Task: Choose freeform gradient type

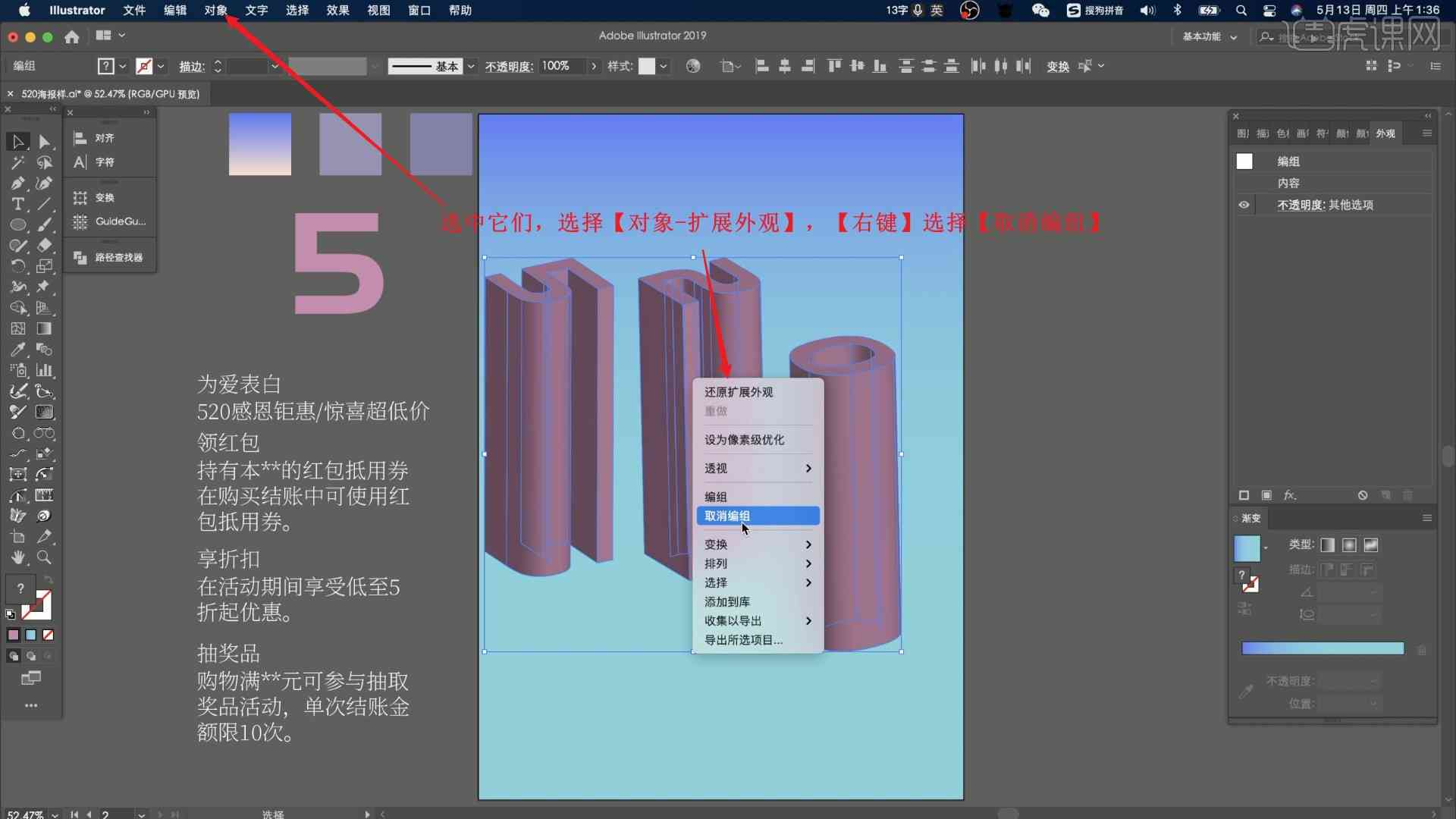Action: [x=1371, y=545]
